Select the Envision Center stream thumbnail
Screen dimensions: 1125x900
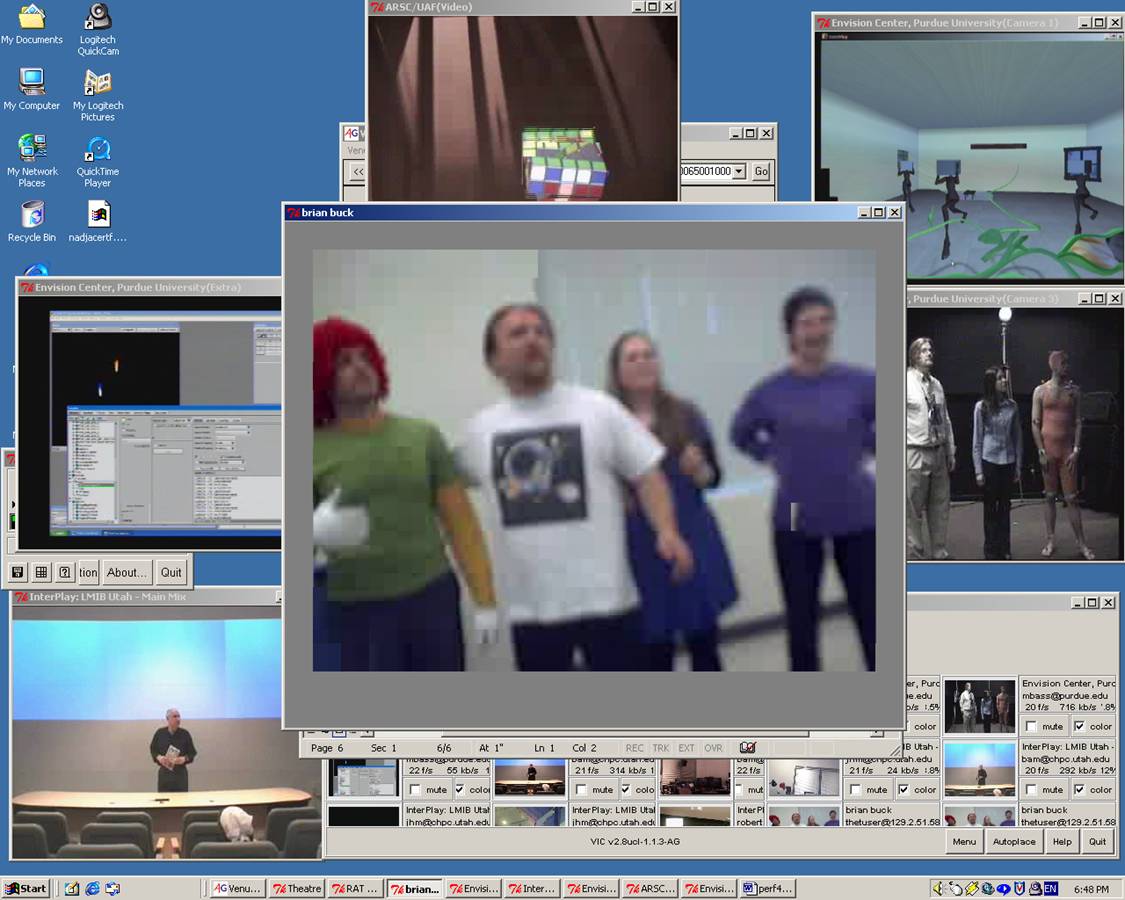point(979,706)
